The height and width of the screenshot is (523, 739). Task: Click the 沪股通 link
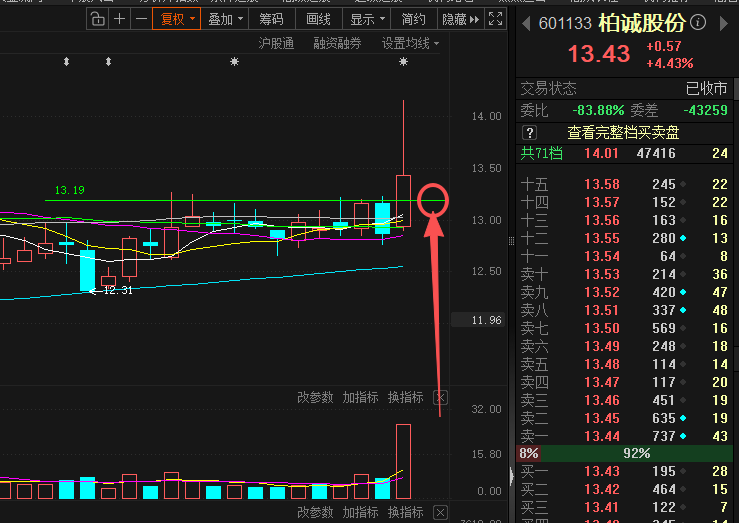click(276, 44)
